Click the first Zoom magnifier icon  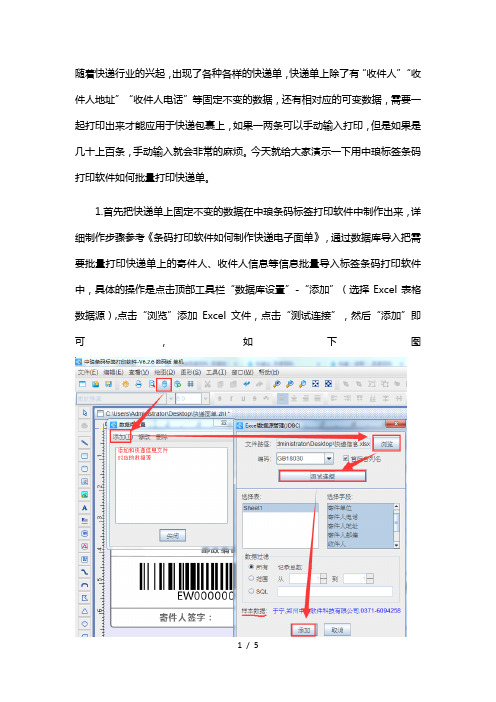277,384
